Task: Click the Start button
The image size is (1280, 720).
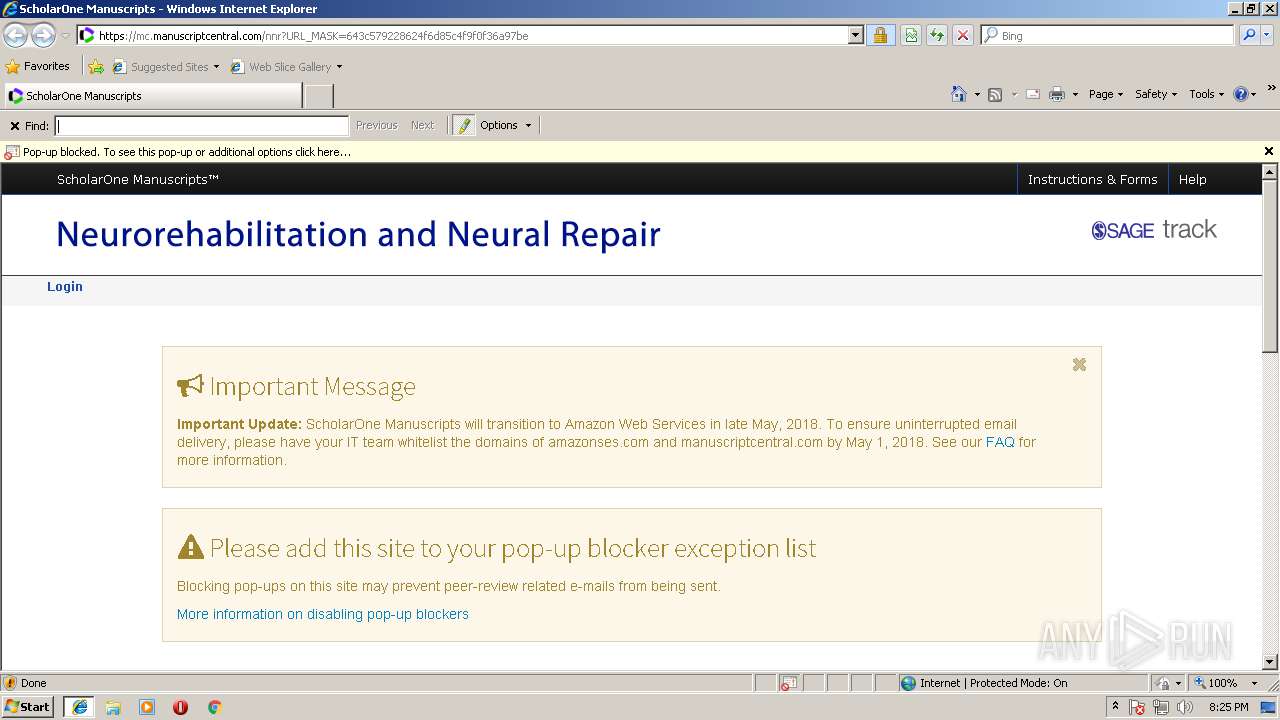Action: [28, 707]
